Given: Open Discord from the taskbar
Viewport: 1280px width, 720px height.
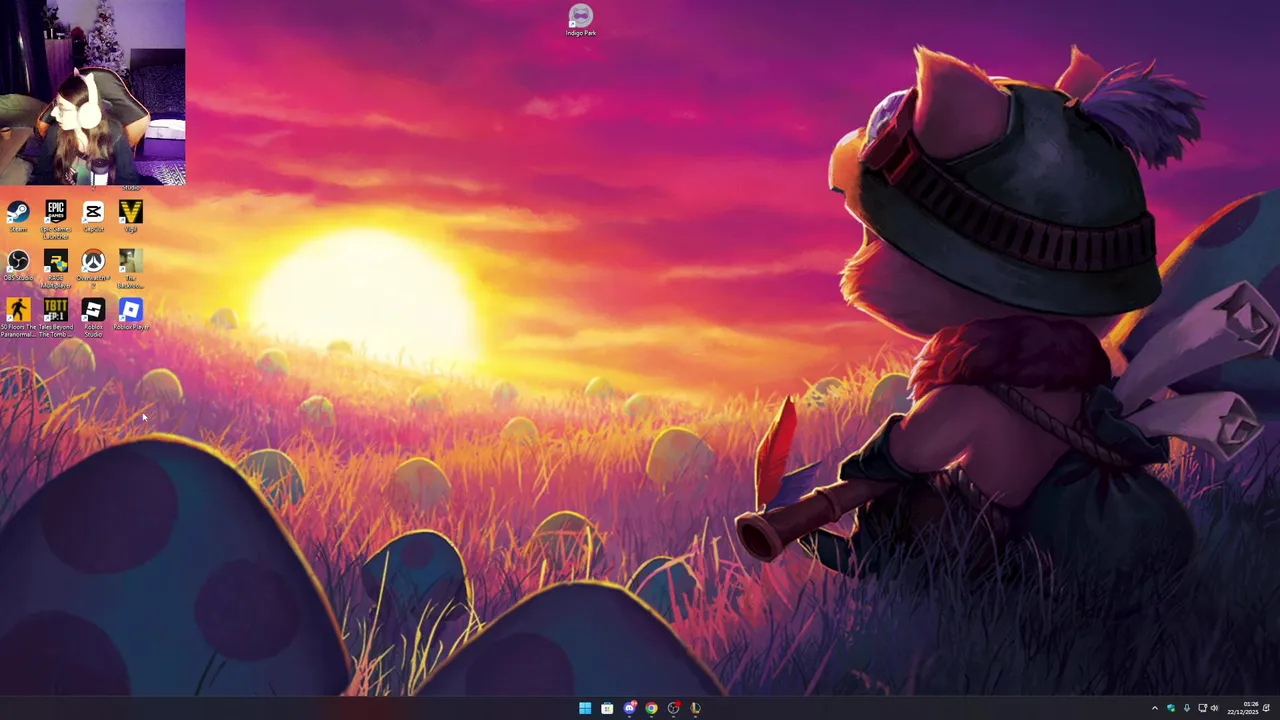Looking at the screenshot, I should [629, 708].
